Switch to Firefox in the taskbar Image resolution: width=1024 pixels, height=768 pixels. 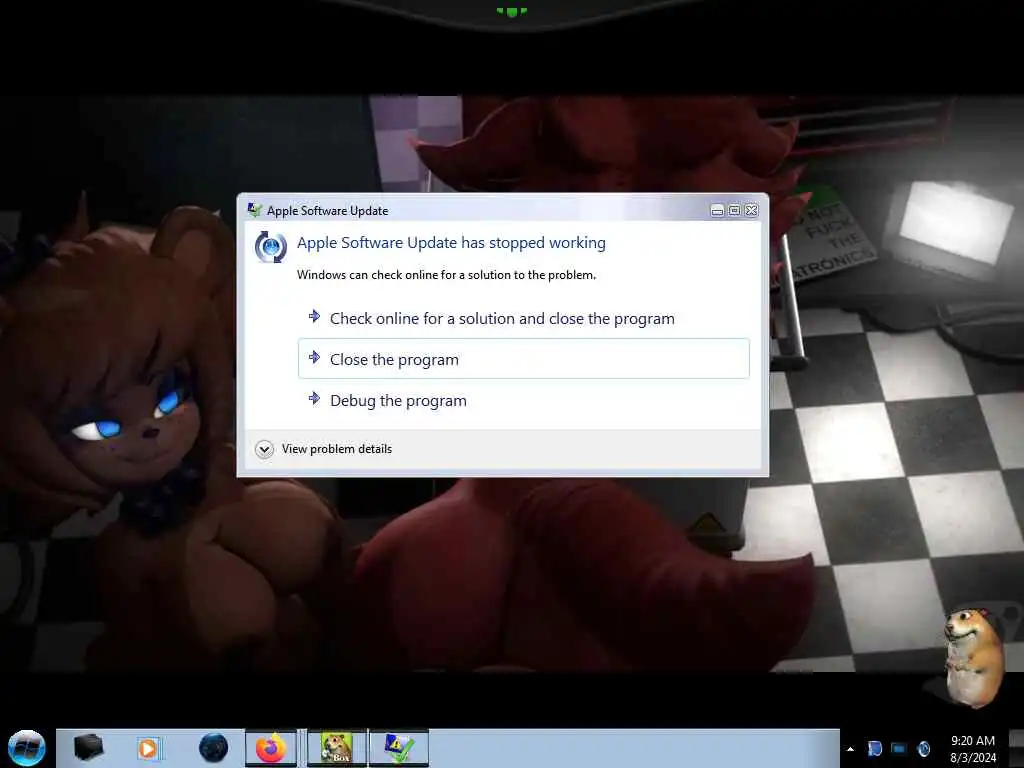point(271,748)
